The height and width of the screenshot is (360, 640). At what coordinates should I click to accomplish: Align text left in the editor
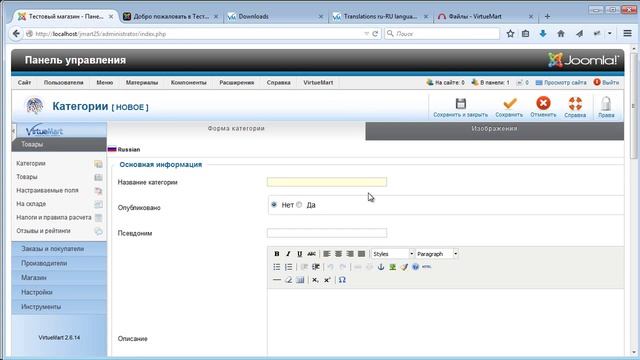pos(327,254)
